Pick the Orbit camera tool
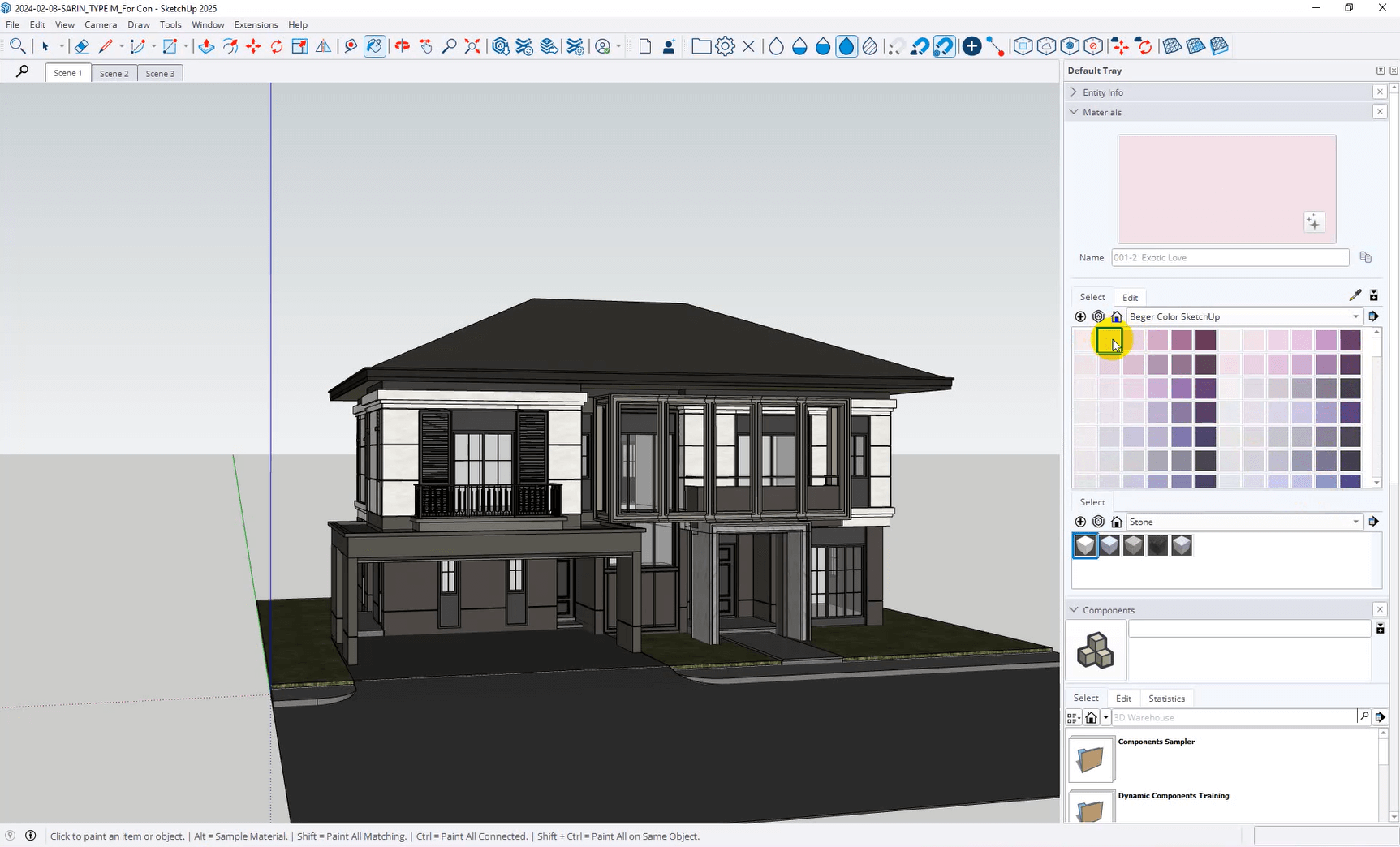The height and width of the screenshot is (847, 1400). 402,46
